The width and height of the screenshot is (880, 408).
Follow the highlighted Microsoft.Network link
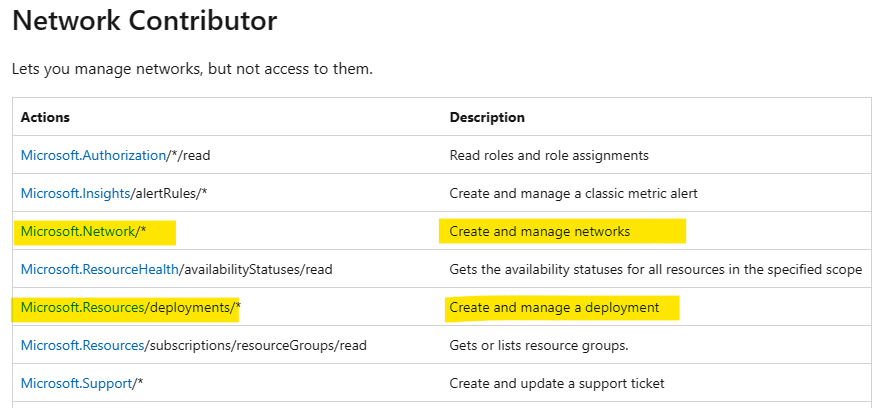[x=78, y=231]
